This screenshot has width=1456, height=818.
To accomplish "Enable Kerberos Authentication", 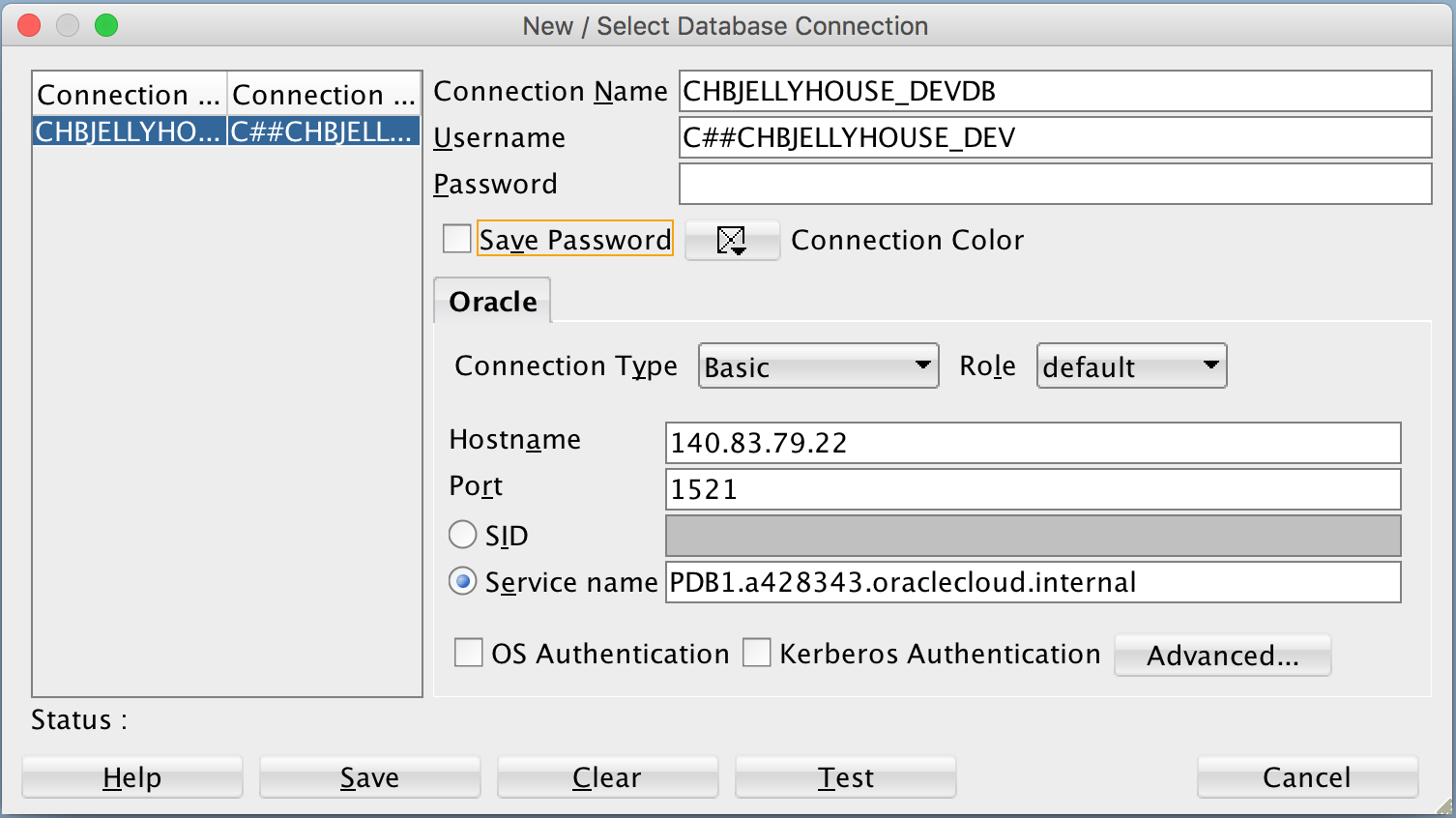I will 757,653.
